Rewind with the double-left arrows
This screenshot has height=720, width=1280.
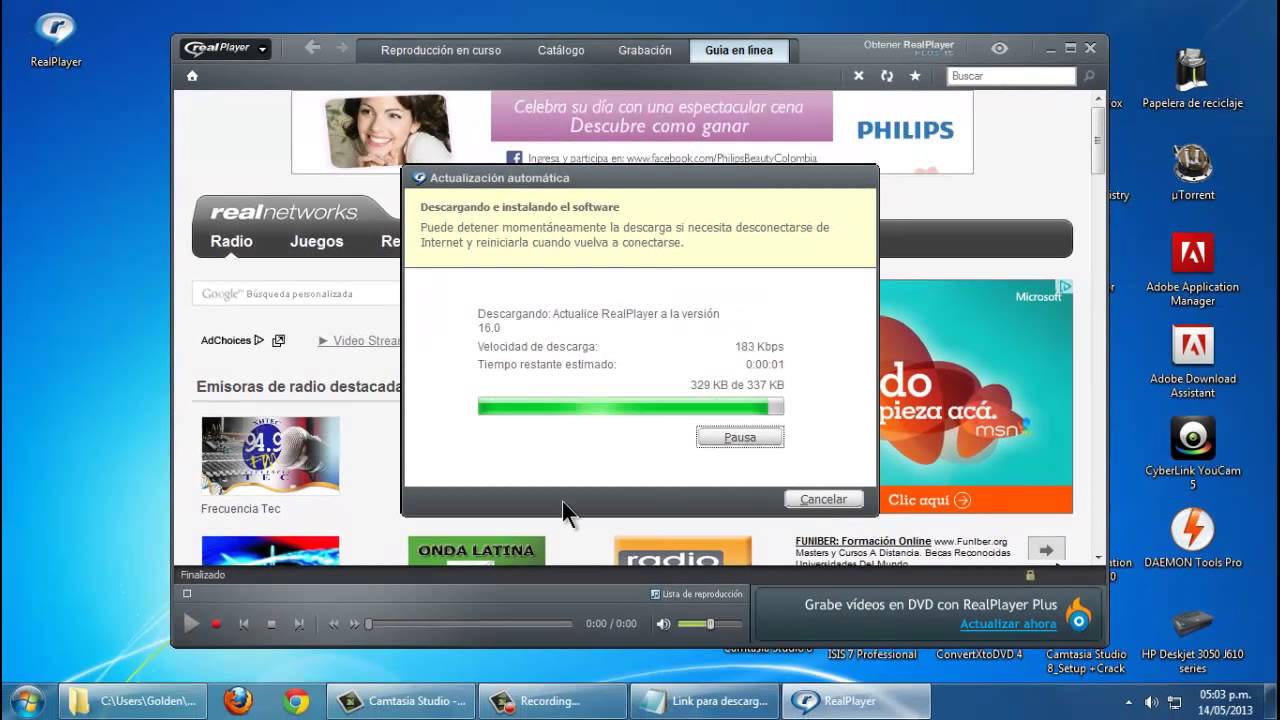tap(334, 624)
